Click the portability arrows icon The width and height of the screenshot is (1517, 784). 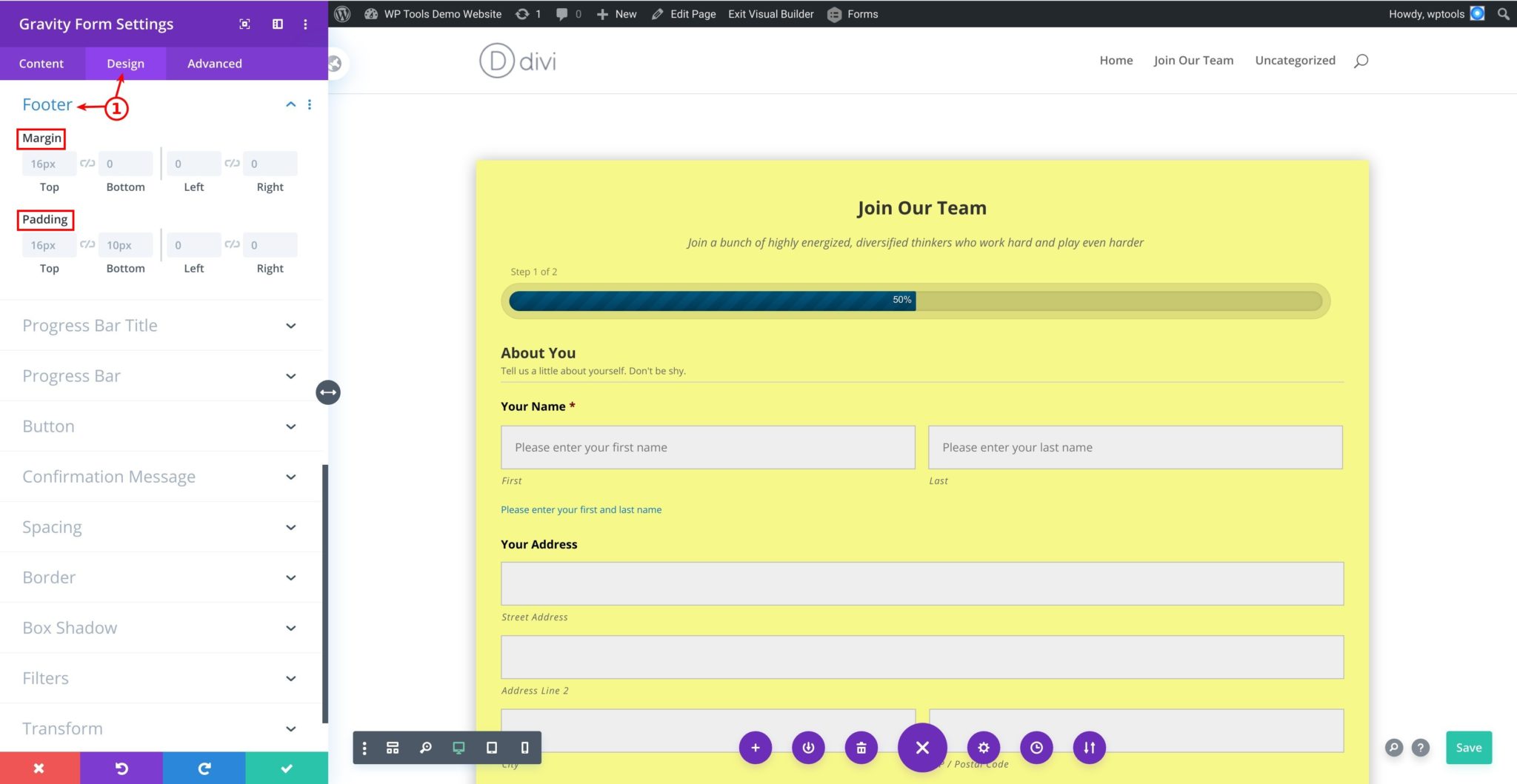[1090, 748]
